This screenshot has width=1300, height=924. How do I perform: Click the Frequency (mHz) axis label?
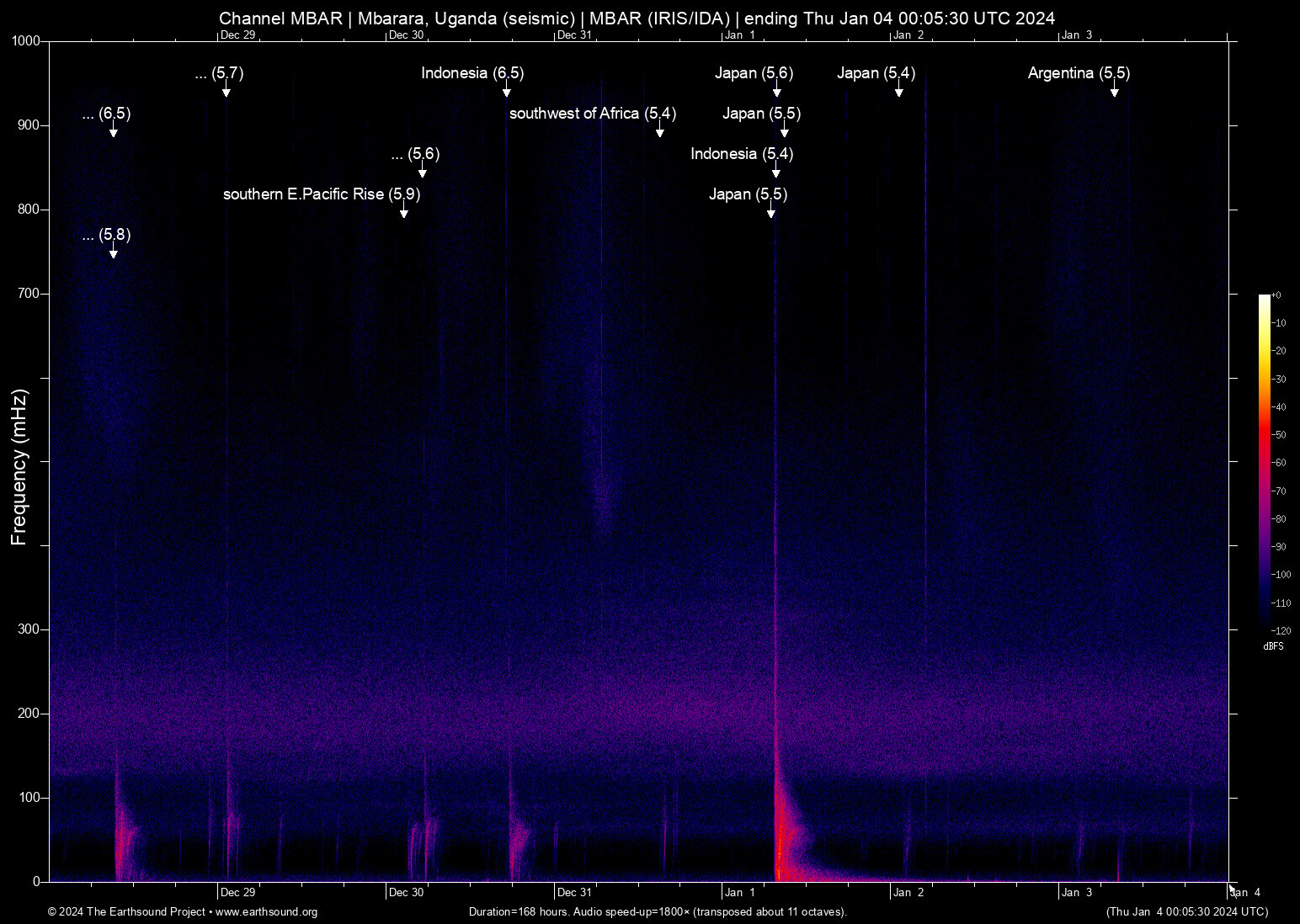pyautogui.click(x=19, y=467)
